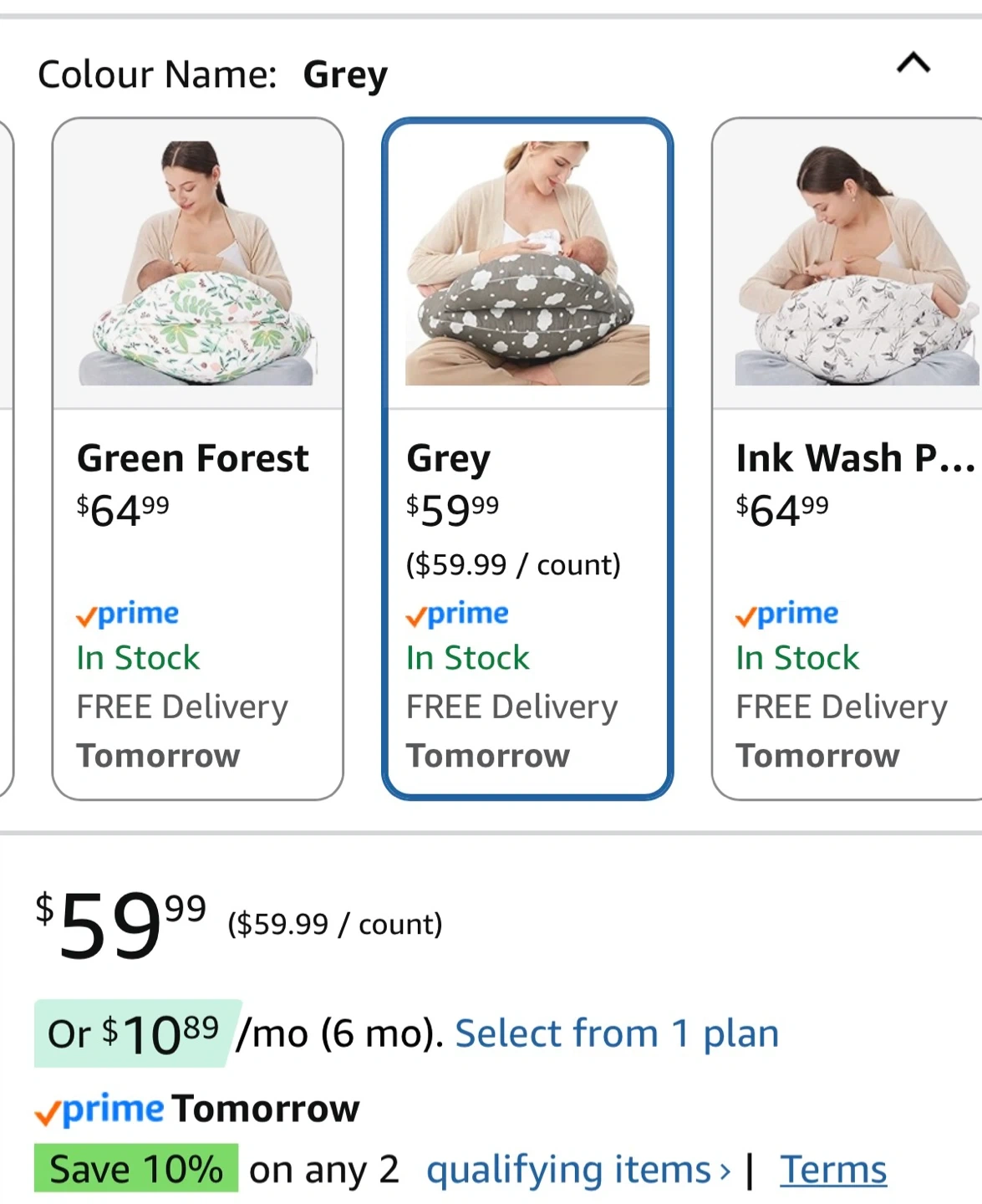Collapse the Colour Name section chevron
982x1204 pixels.
pyautogui.click(x=913, y=64)
